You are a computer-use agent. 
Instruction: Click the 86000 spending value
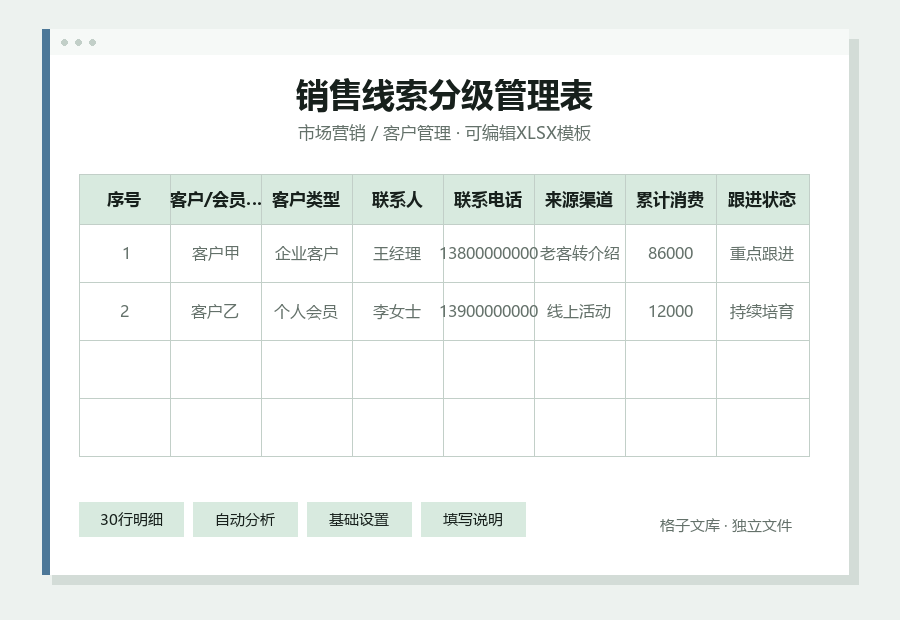click(x=670, y=253)
